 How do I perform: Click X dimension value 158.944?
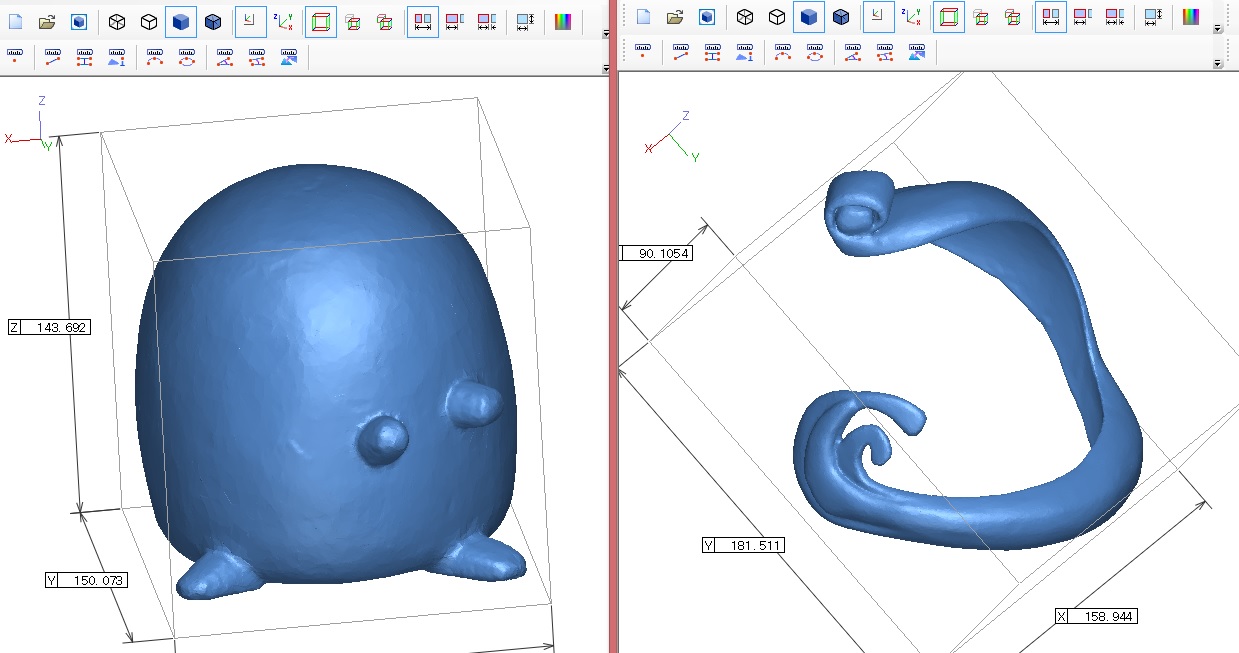pos(1110,615)
